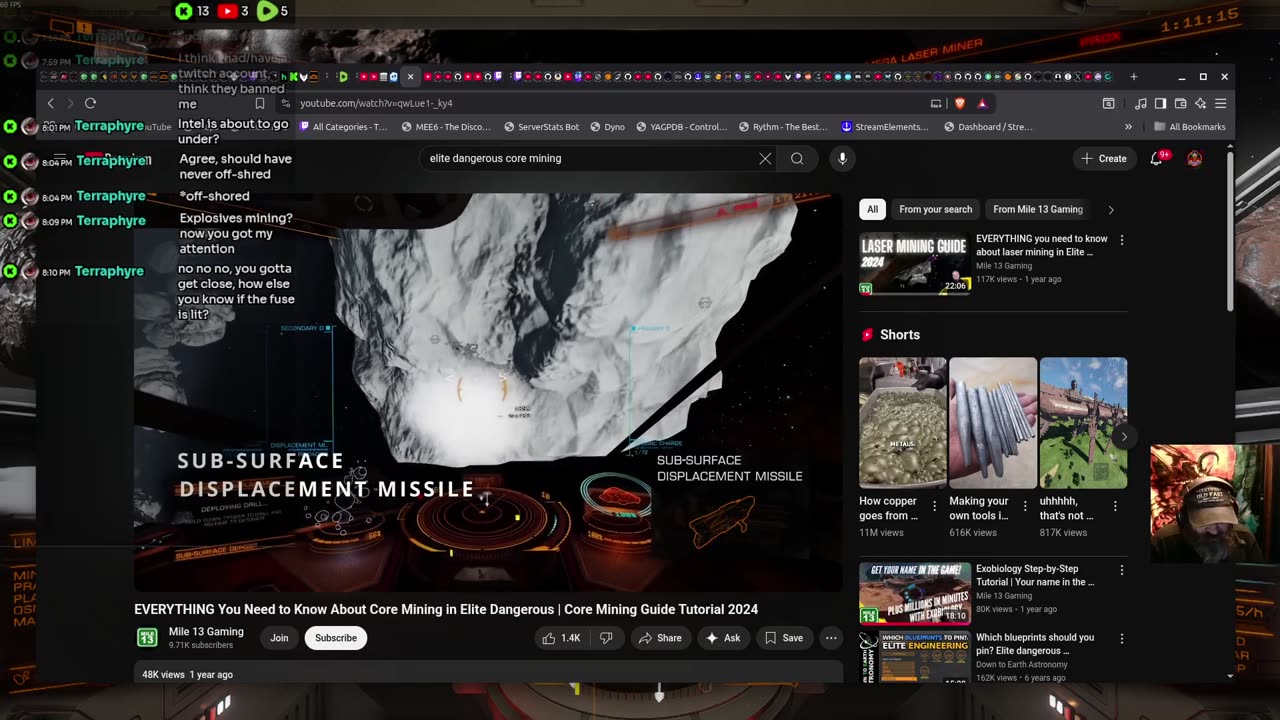Click the main video player area
This screenshot has width=1280, height=720.
pyautogui.click(x=488, y=392)
